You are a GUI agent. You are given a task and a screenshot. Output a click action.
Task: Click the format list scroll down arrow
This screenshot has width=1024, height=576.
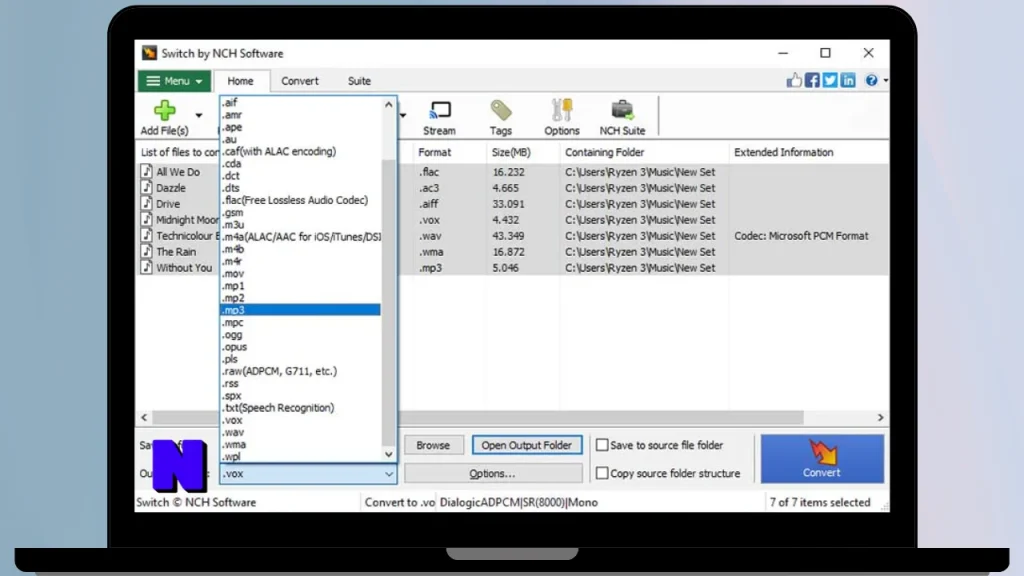pos(389,454)
